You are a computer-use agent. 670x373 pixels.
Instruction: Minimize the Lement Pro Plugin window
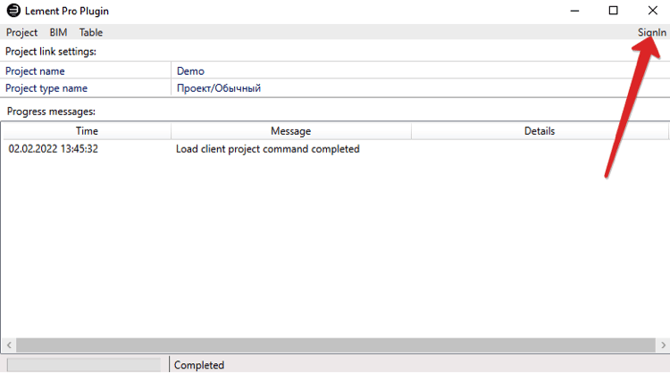pyautogui.click(x=575, y=11)
